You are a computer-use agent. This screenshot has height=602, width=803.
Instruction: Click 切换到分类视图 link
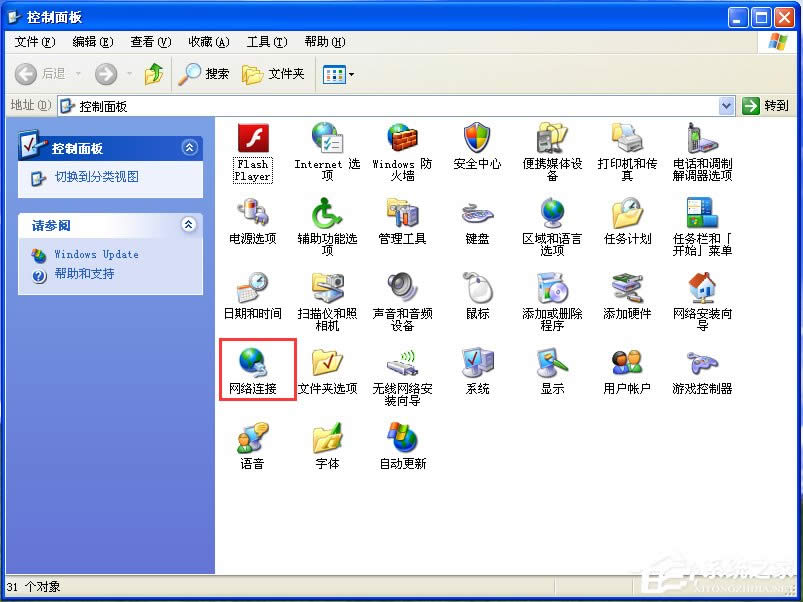96,177
